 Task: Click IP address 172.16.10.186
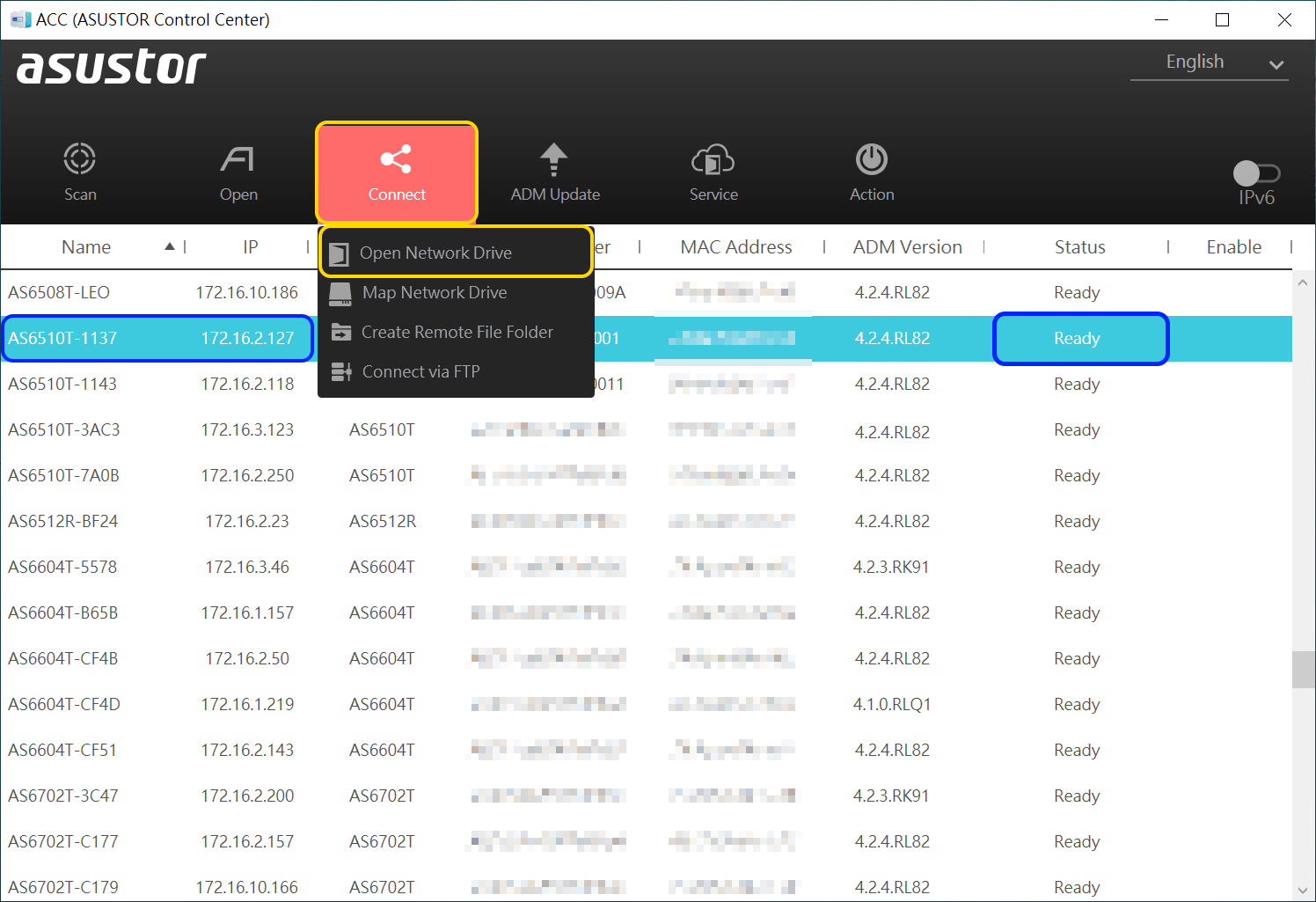click(247, 292)
